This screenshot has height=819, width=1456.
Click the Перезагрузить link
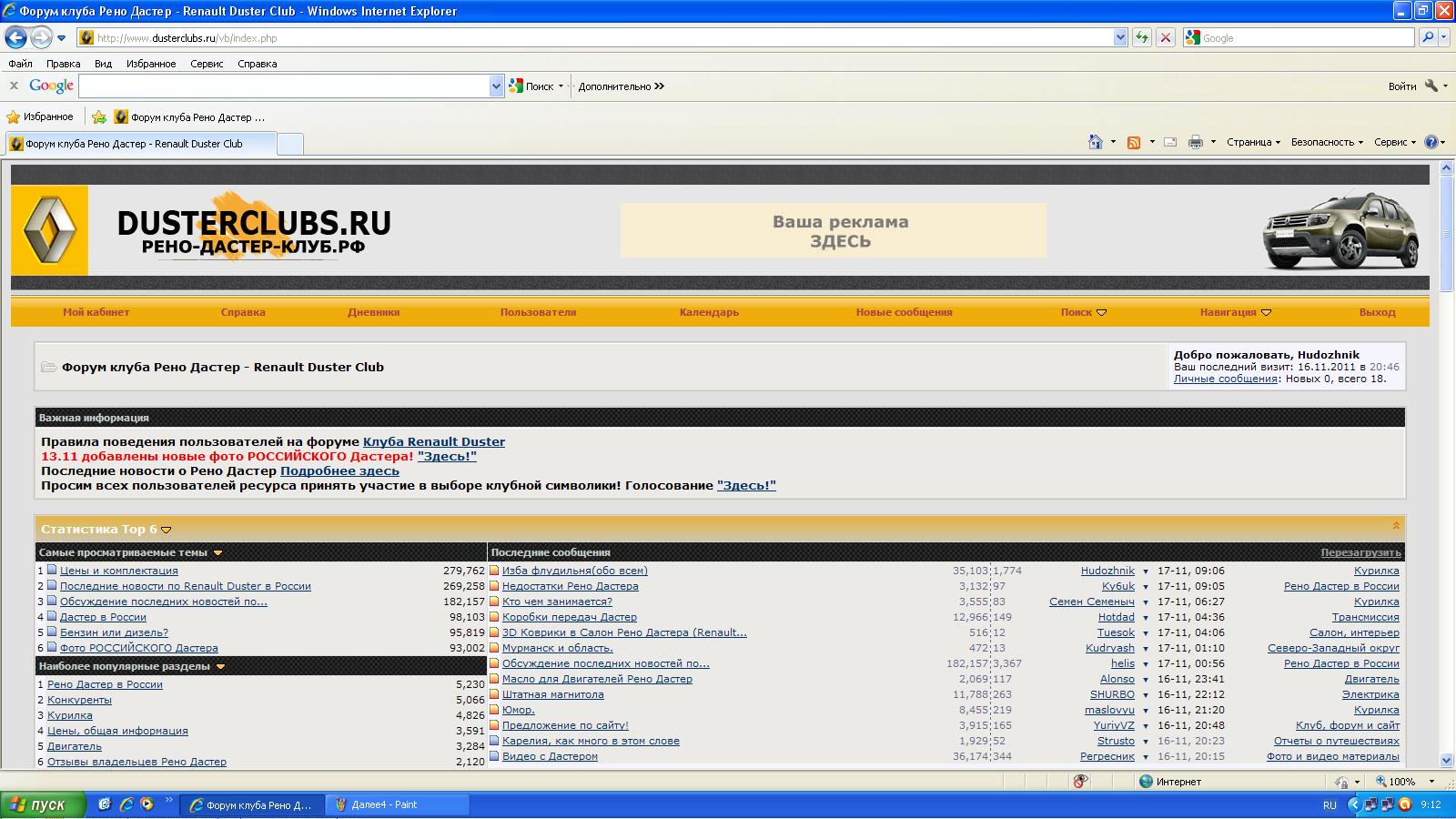coord(1361,552)
